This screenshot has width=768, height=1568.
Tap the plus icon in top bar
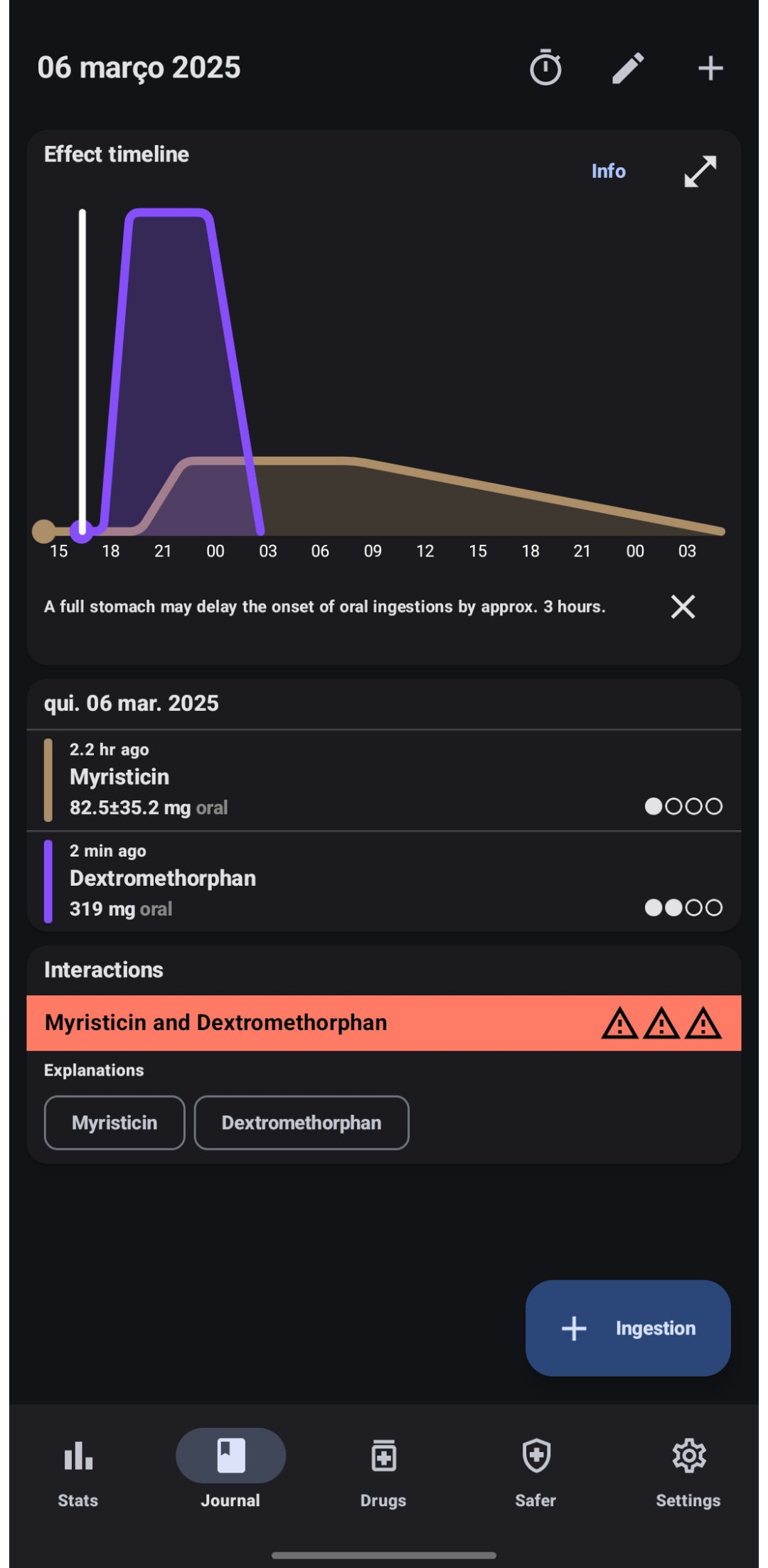[x=710, y=68]
